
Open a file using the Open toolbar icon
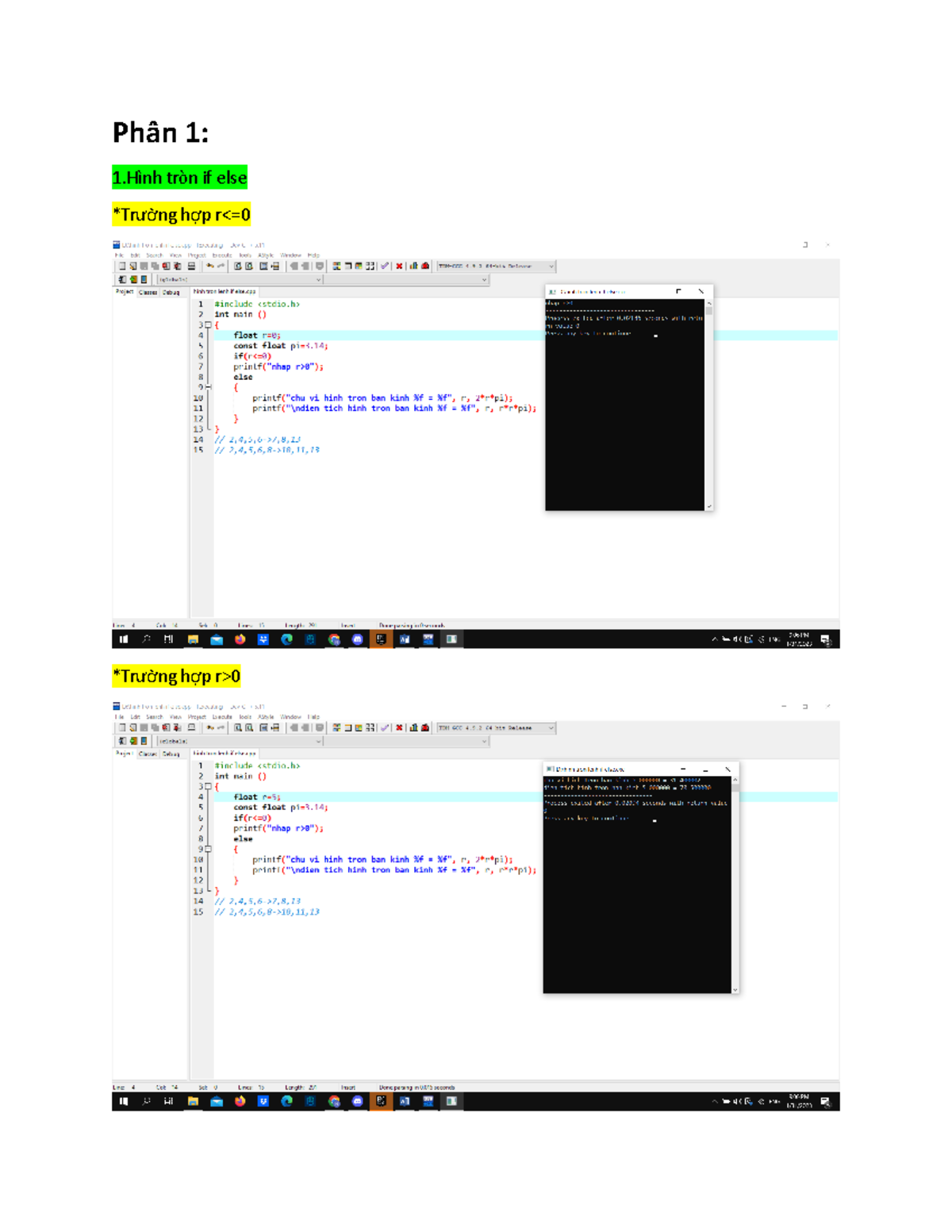coord(134,266)
